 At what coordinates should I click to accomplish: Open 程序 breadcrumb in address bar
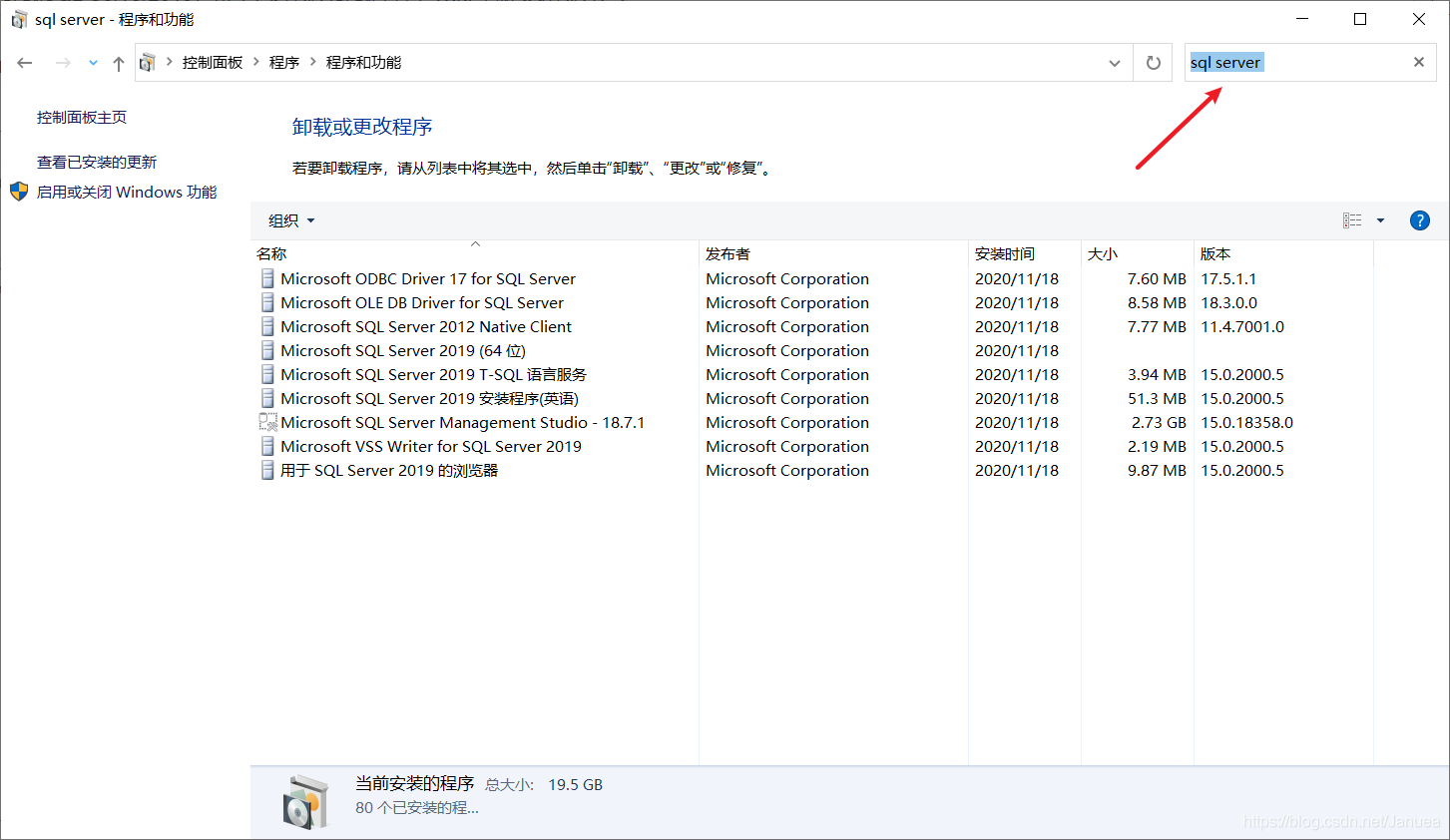click(x=284, y=63)
